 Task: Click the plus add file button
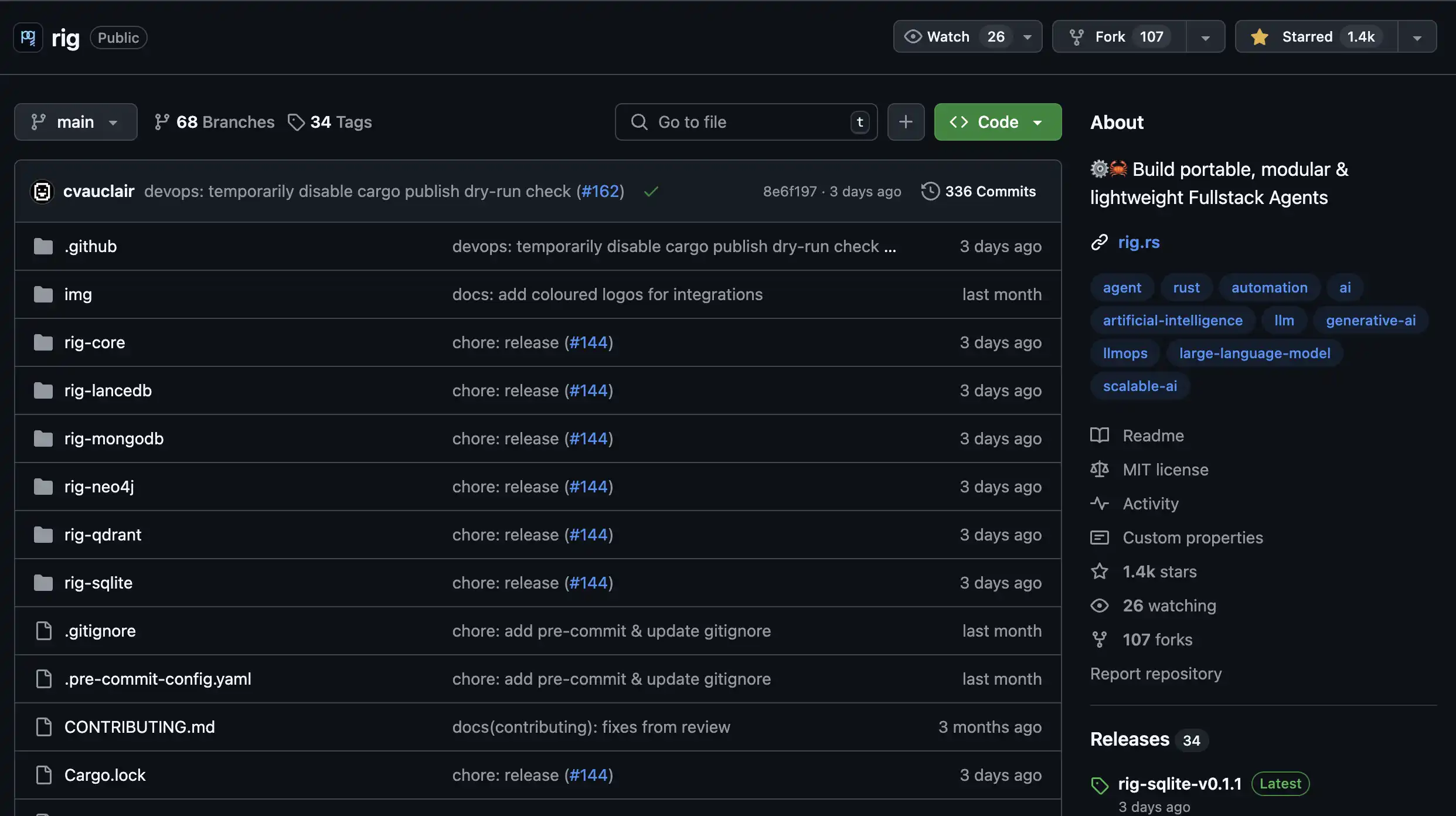coord(906,122)
